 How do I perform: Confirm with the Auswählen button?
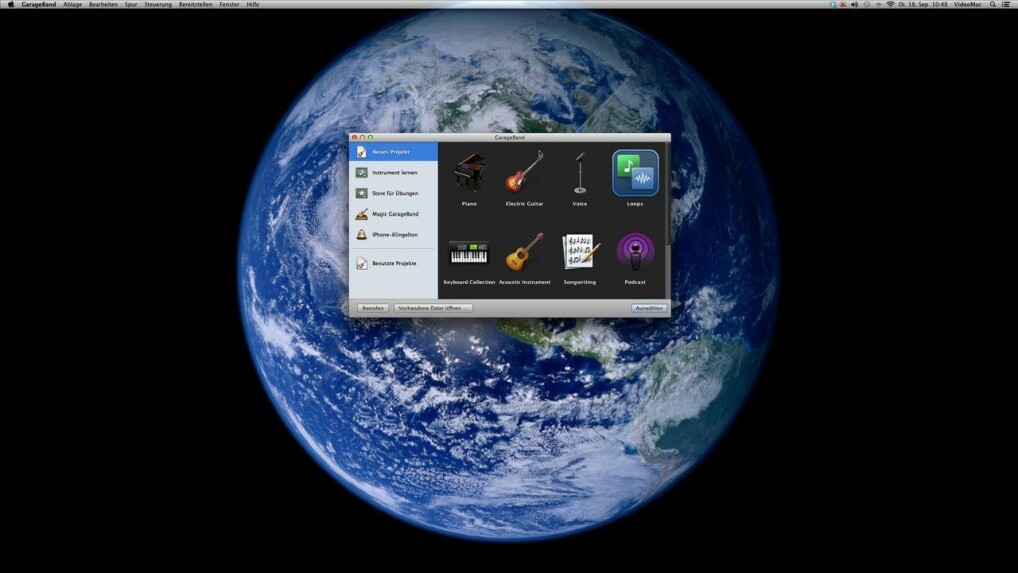[x=649, y=308]
